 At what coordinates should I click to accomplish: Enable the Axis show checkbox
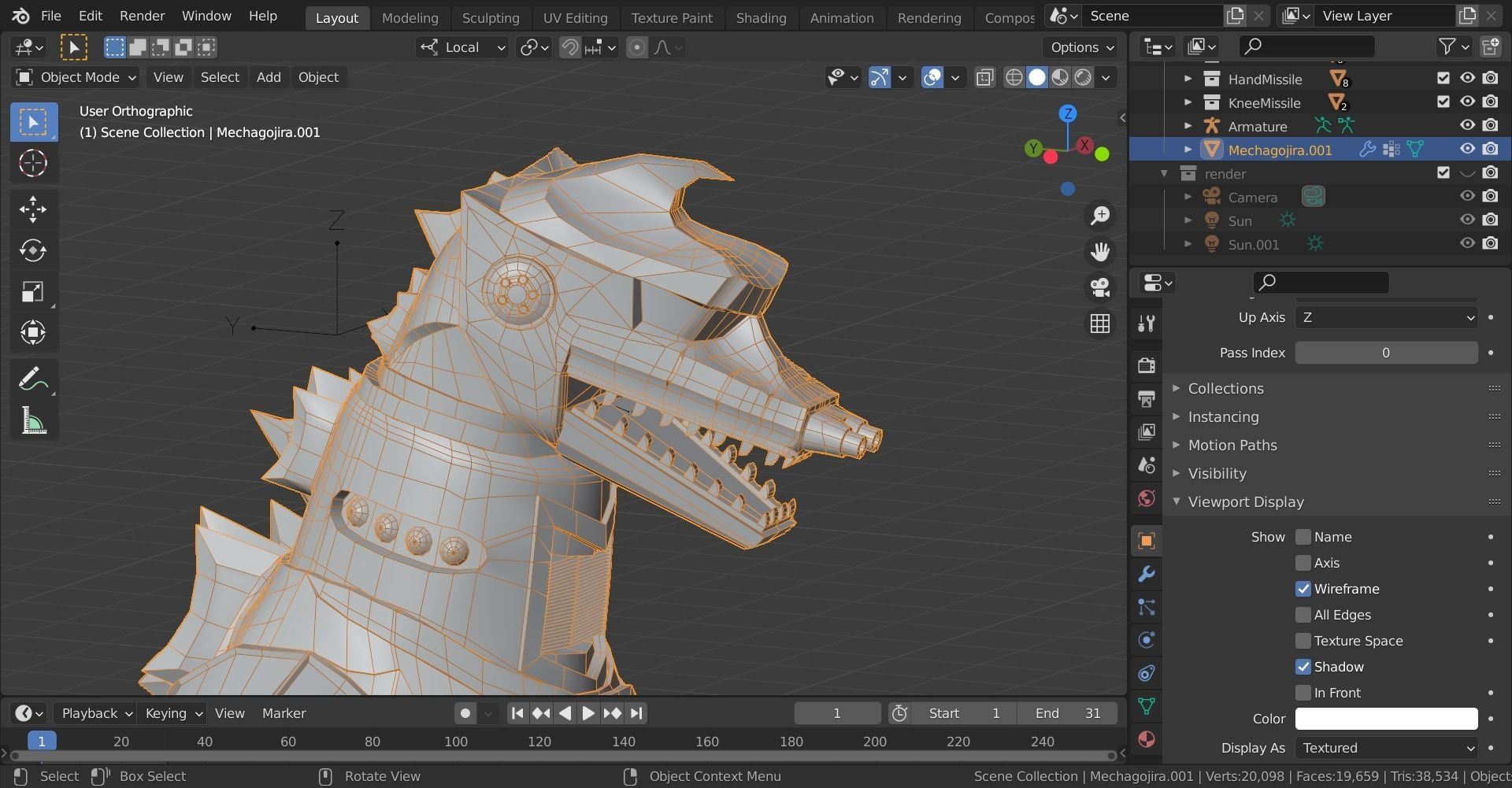1303,563
